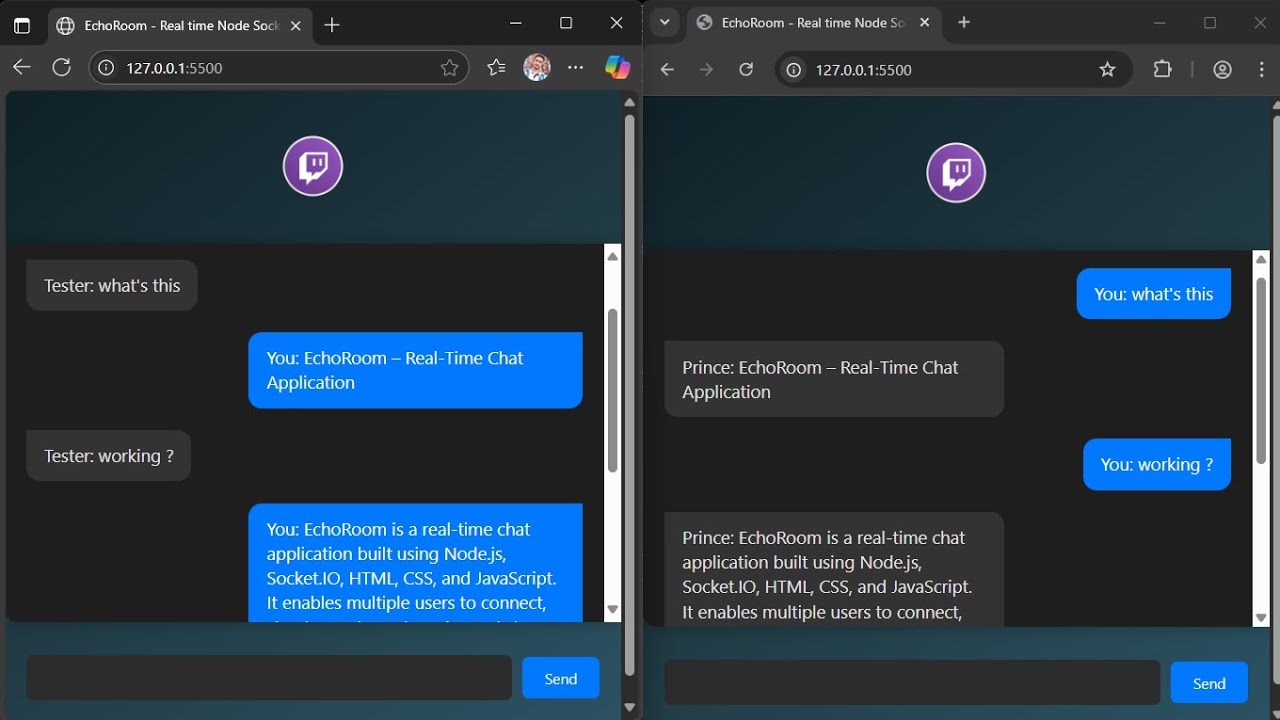The width and height of the screenshot is (1280, 720).
Task: Minimize the right Chrome window
Action: [1160, 23]
